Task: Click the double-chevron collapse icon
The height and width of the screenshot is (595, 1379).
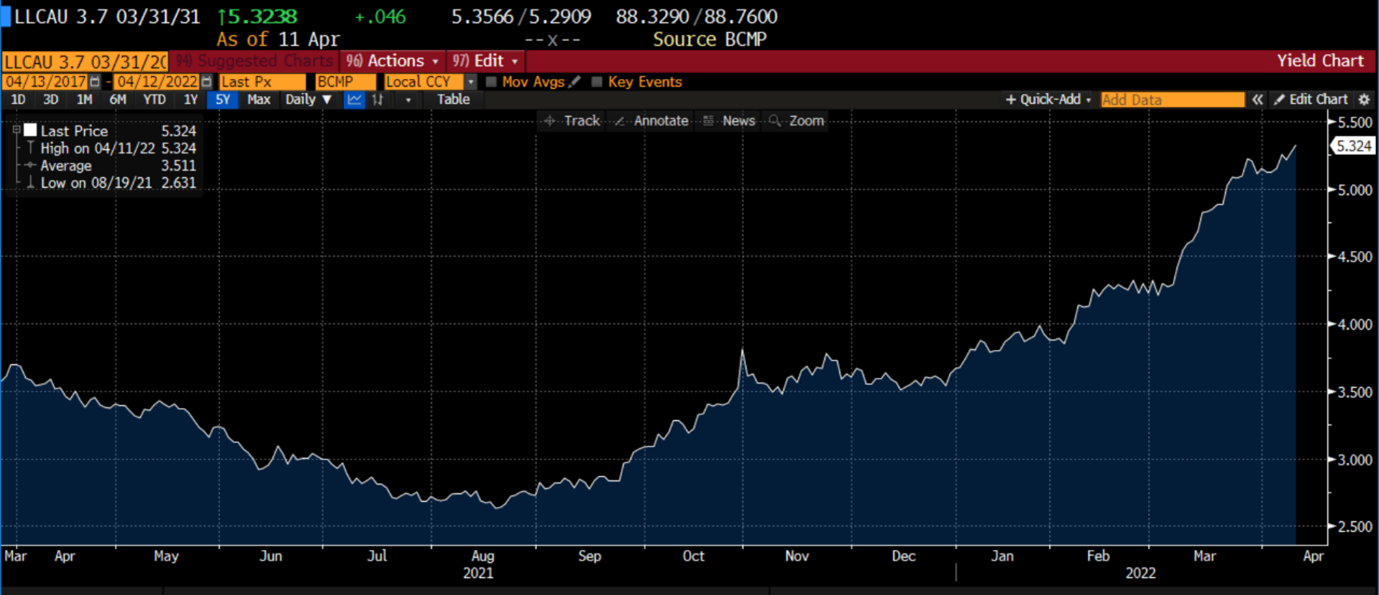Action: [1258, 99]
